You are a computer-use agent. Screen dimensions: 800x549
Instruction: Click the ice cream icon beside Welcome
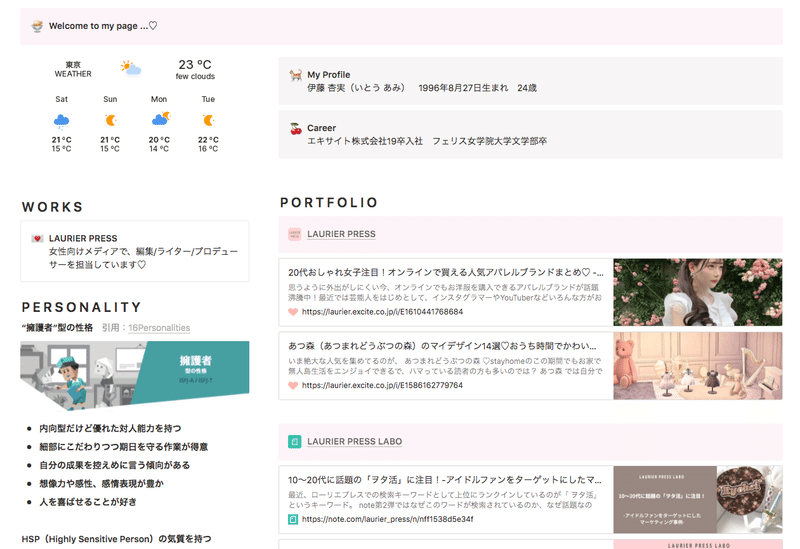37,26
